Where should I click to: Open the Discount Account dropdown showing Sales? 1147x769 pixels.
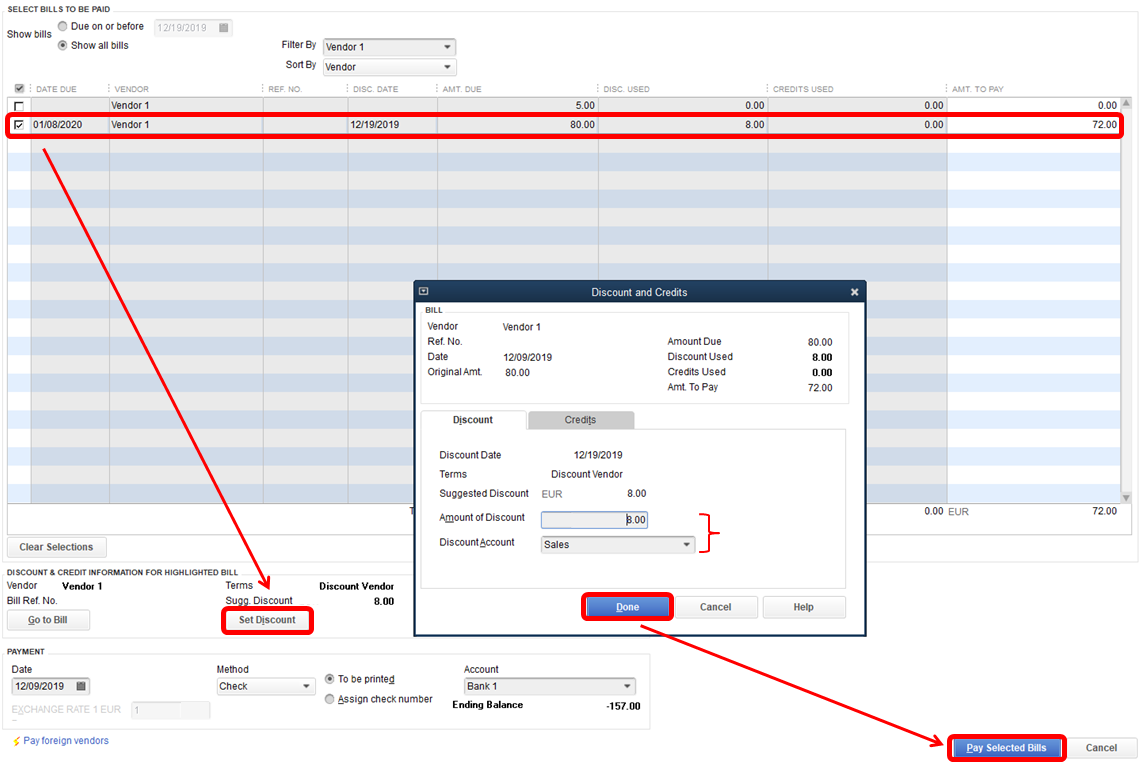(x=687, y=544)
